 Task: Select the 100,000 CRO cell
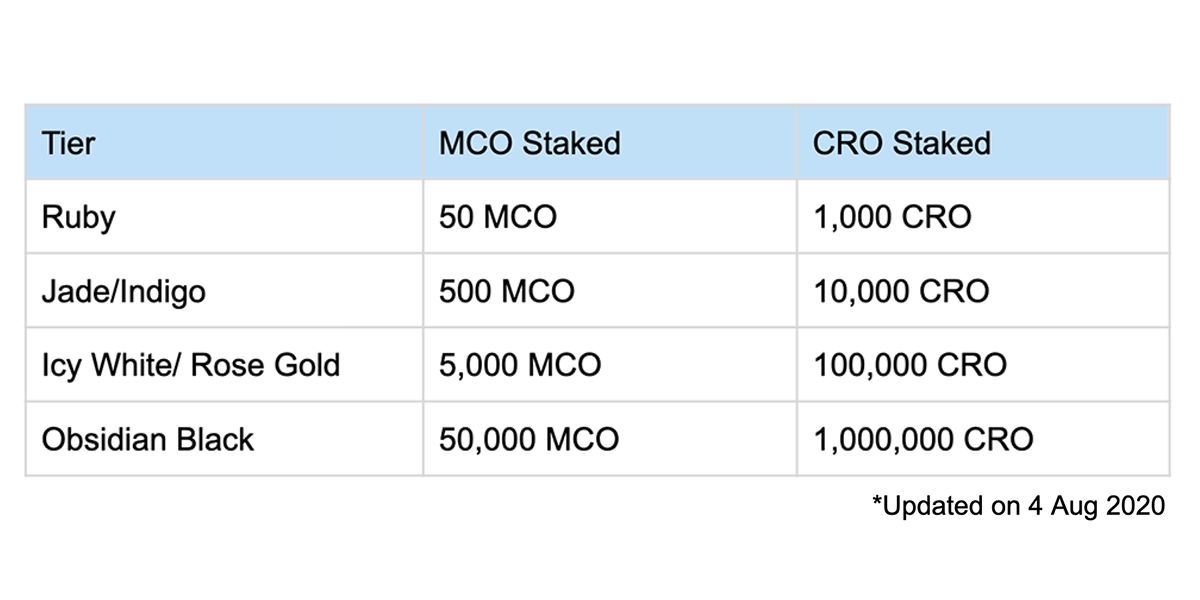pos(910,365)
